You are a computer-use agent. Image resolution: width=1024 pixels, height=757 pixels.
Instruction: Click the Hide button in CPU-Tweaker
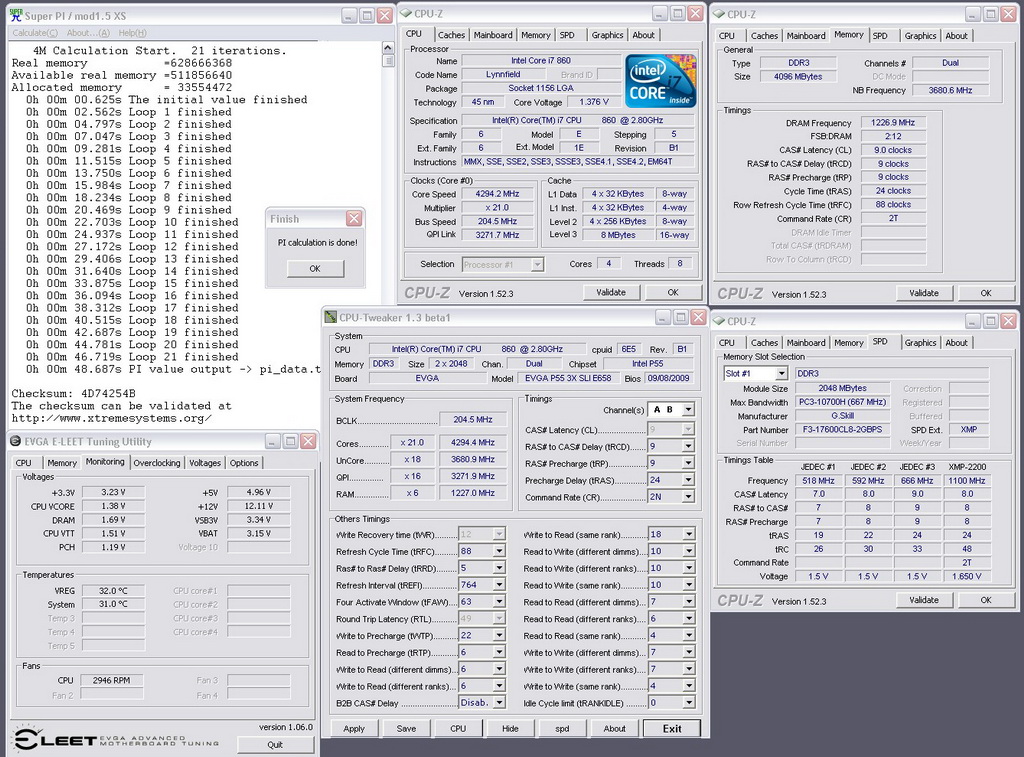(510, 728)
